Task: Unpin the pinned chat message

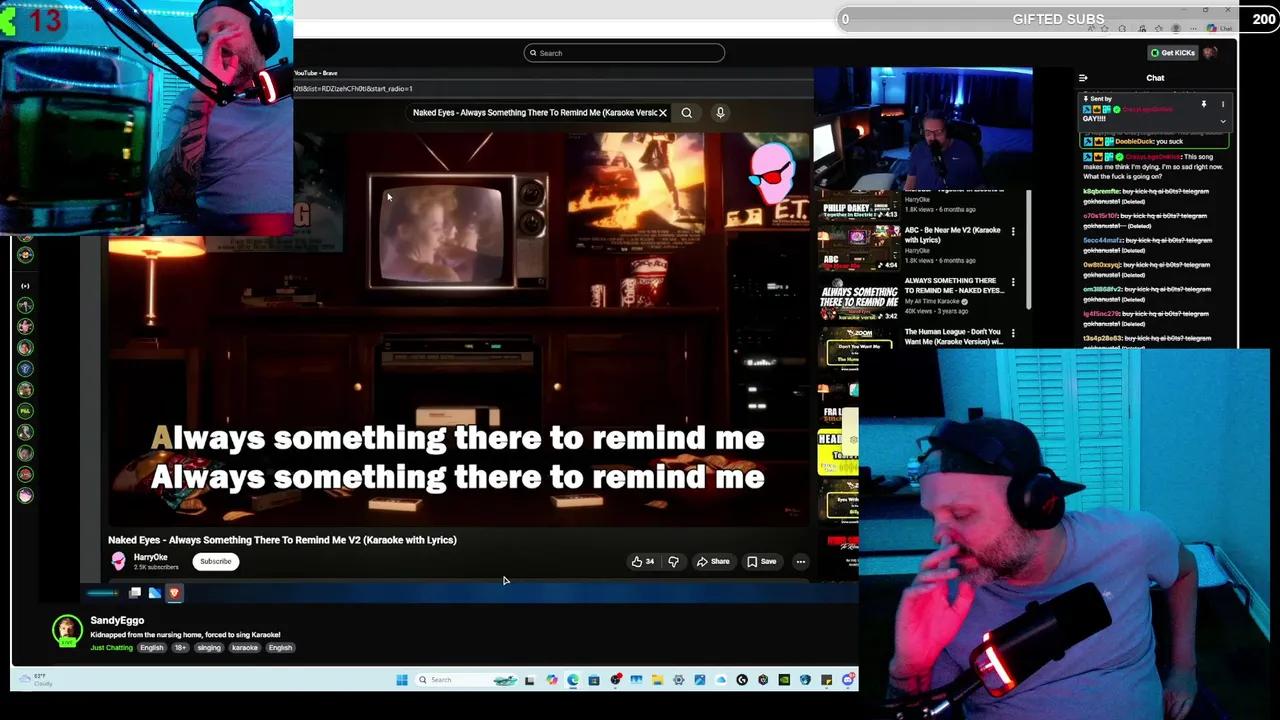Action: pyautogui.click(x=1204, y=104)
